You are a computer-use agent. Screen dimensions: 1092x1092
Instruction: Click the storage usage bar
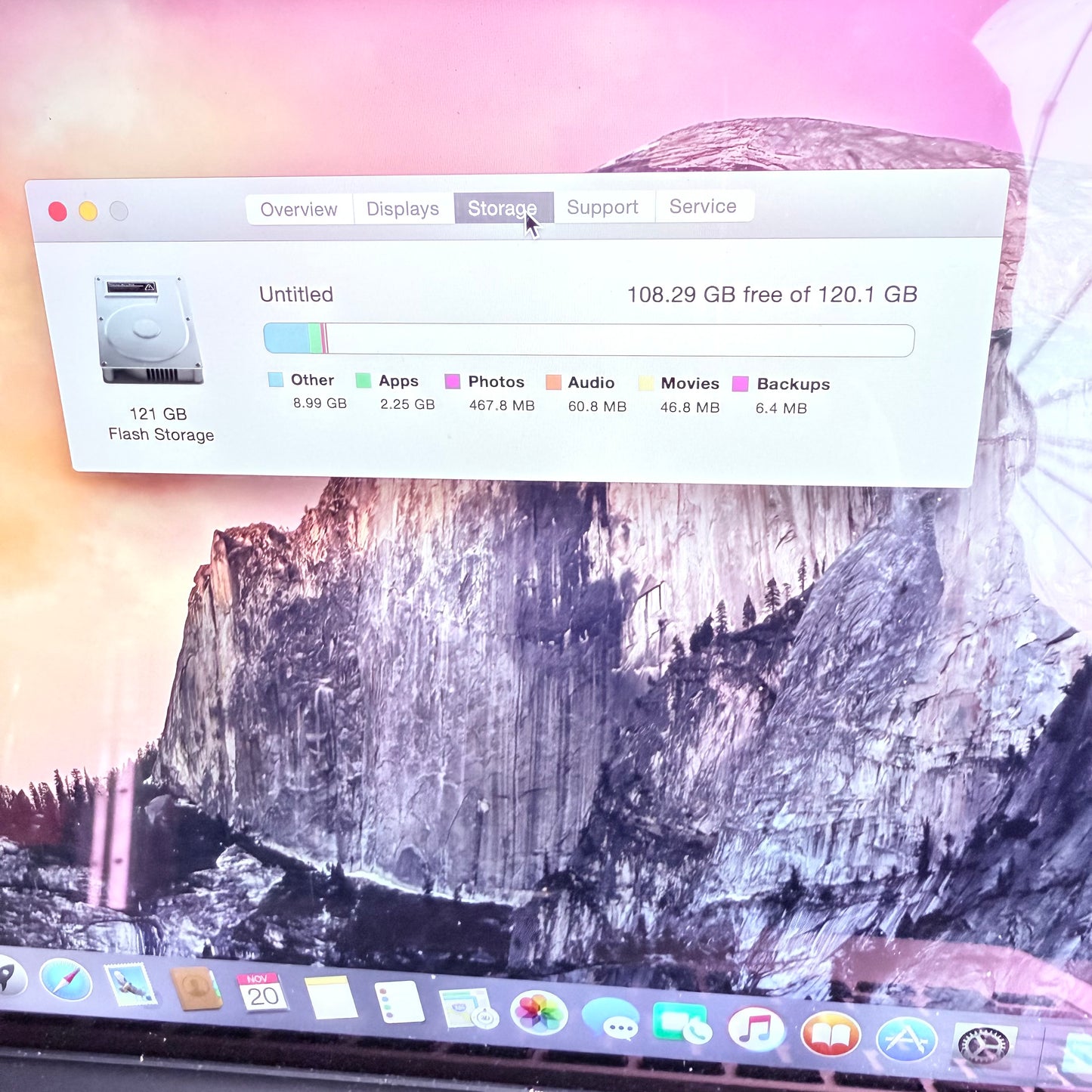tap(588, 339)
